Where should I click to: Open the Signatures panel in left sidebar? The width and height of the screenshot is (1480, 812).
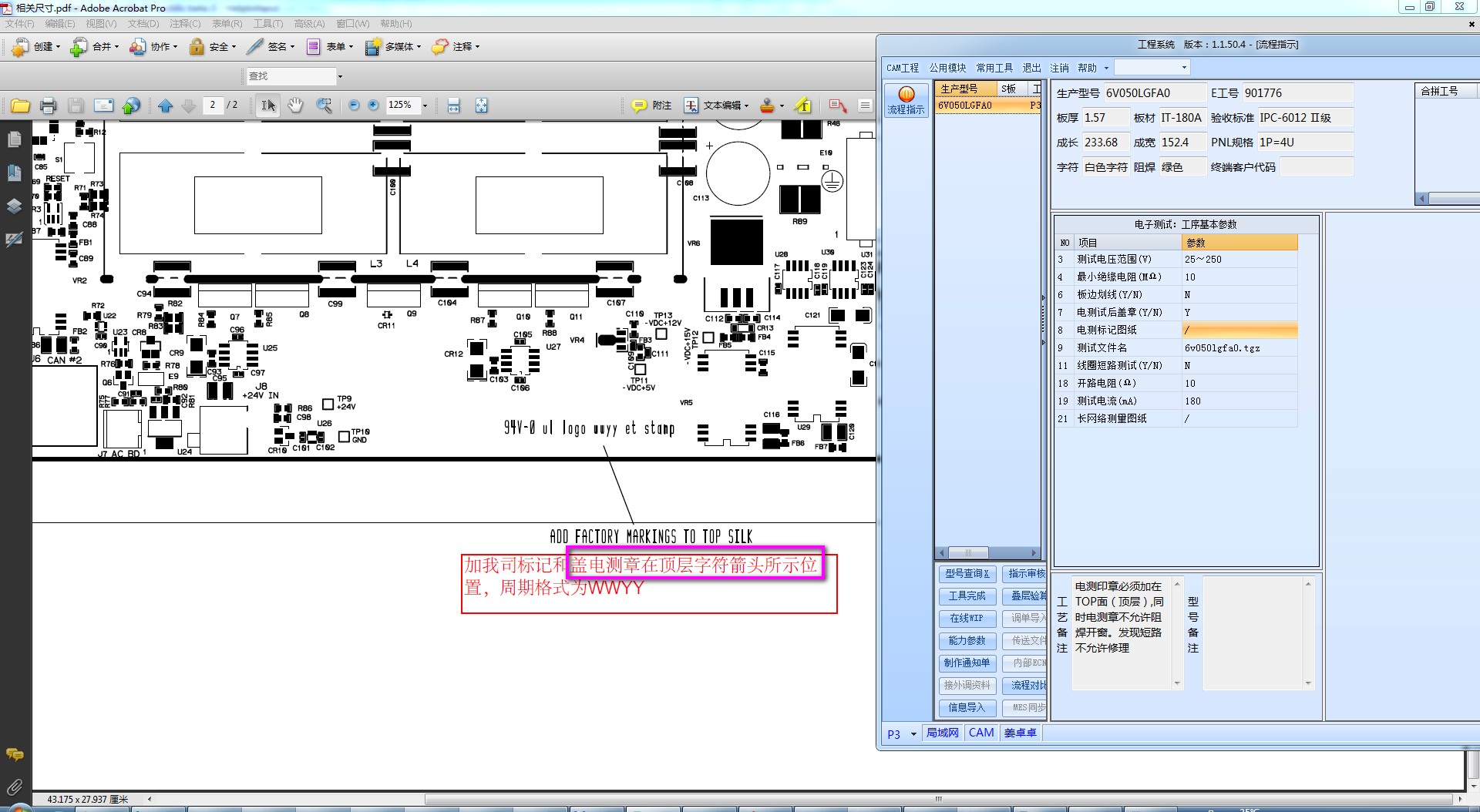pyautogui.click(x=14, y=240)
